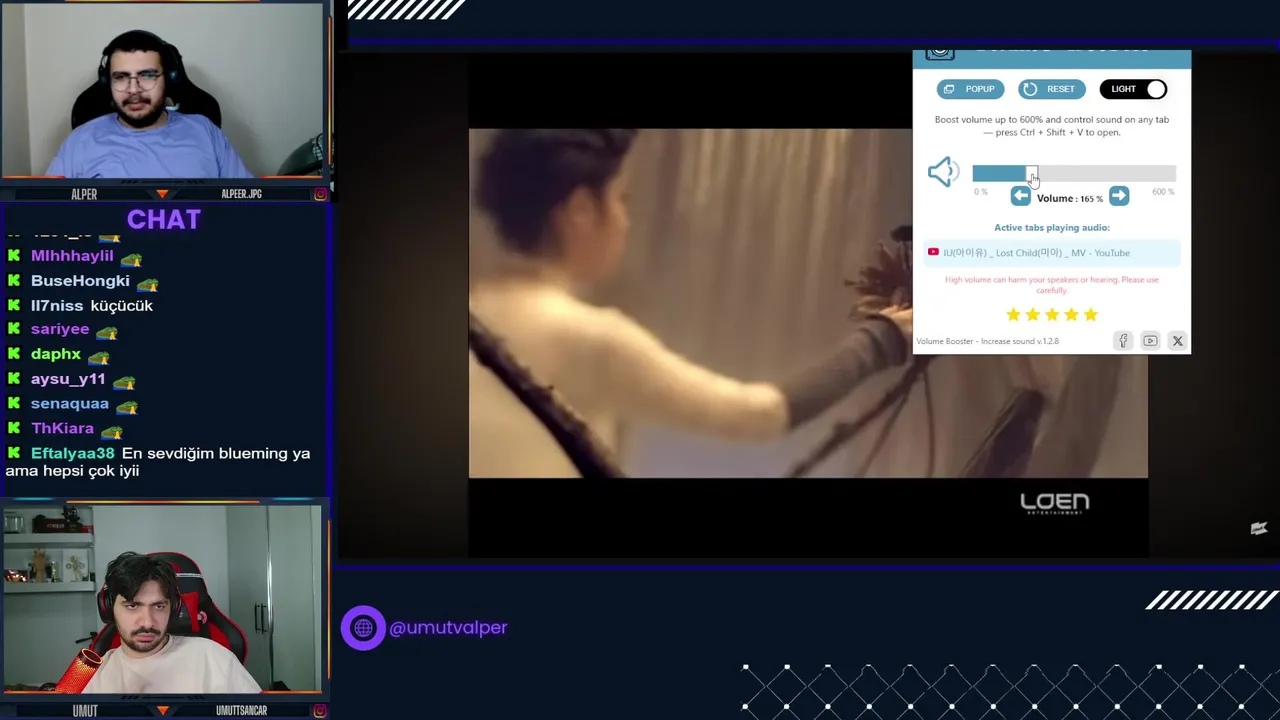Click chat username senaquaa
The image size is (1280, 720).
point(70,403)
